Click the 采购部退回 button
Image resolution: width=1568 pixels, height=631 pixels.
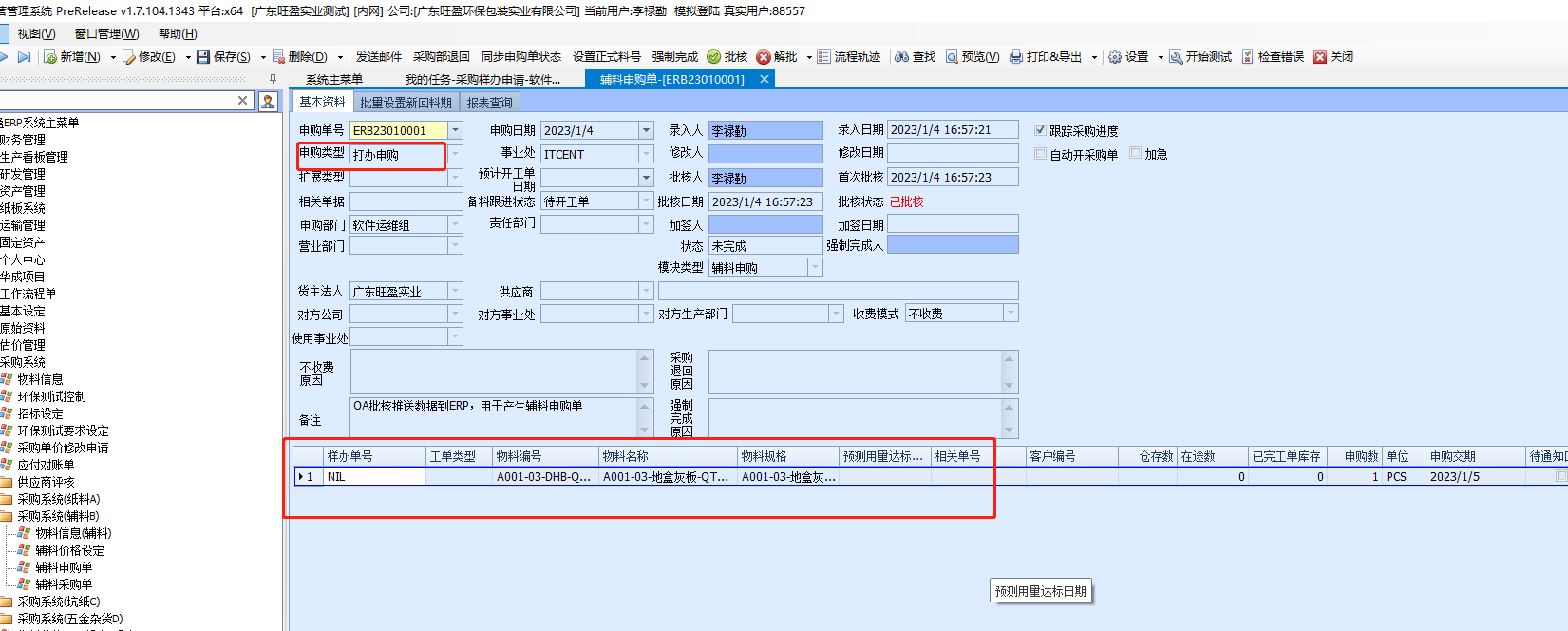442,57
